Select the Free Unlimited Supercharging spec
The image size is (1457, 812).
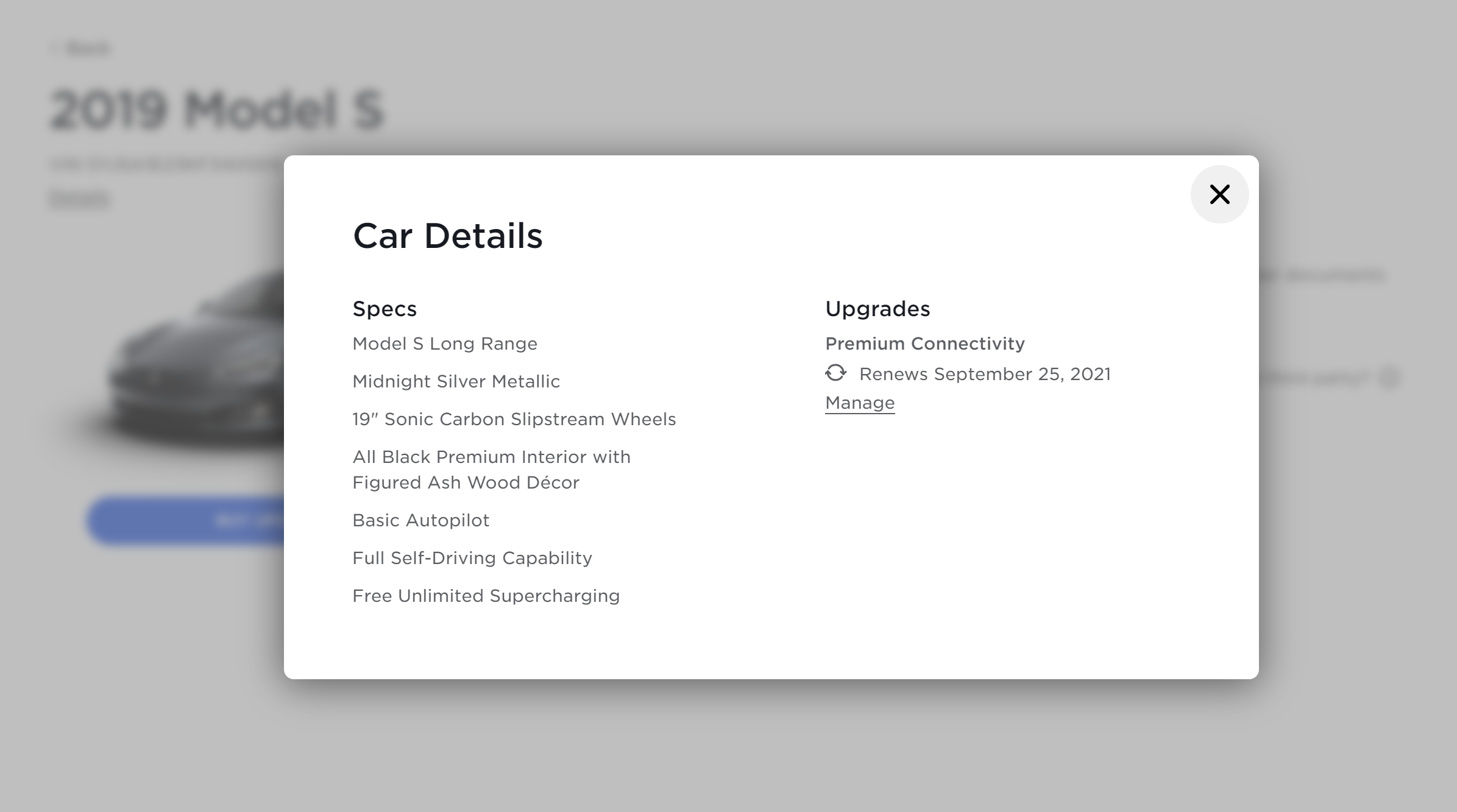click(486, 596)
